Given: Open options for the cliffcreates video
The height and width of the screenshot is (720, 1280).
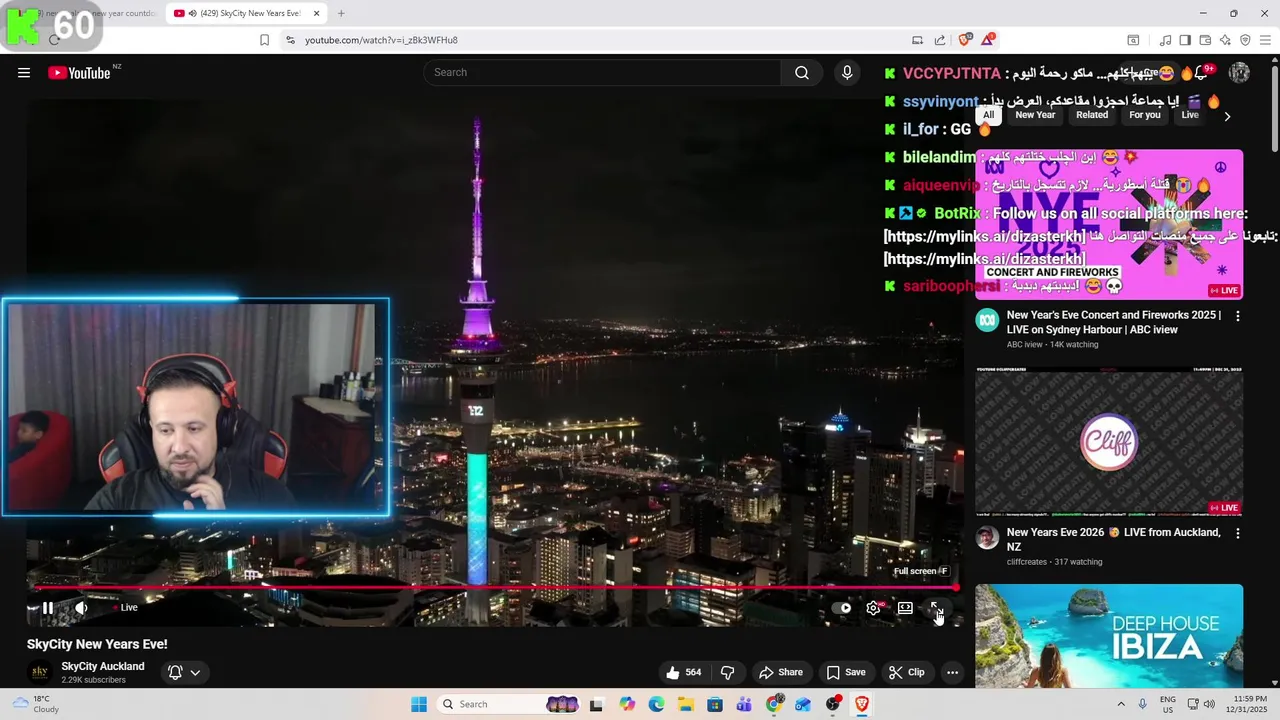Looking at the screenshot, I should coord(1237,534).
